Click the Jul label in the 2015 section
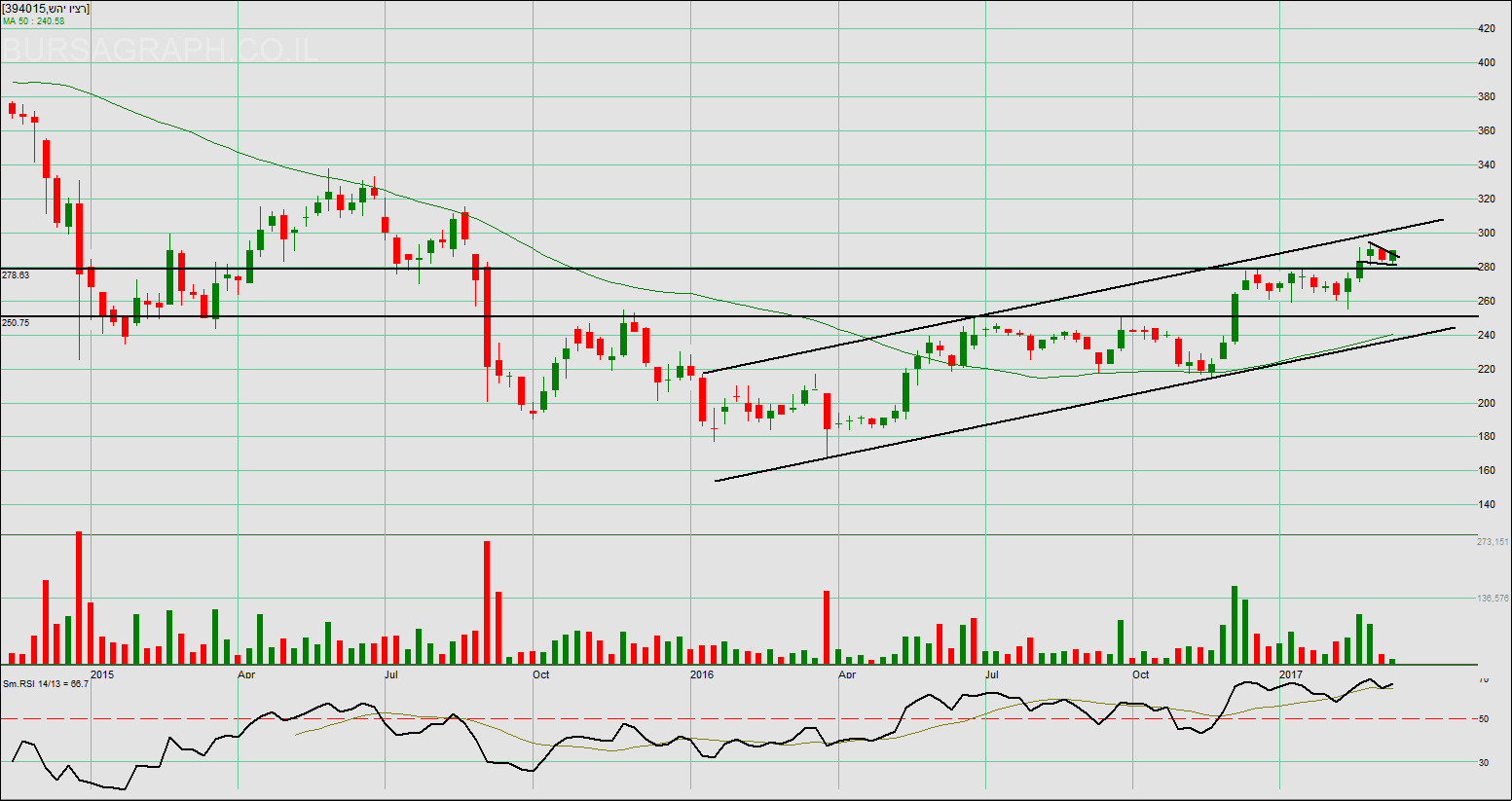This screenshot has width=1512, height=801. click(x=391, y=674)
